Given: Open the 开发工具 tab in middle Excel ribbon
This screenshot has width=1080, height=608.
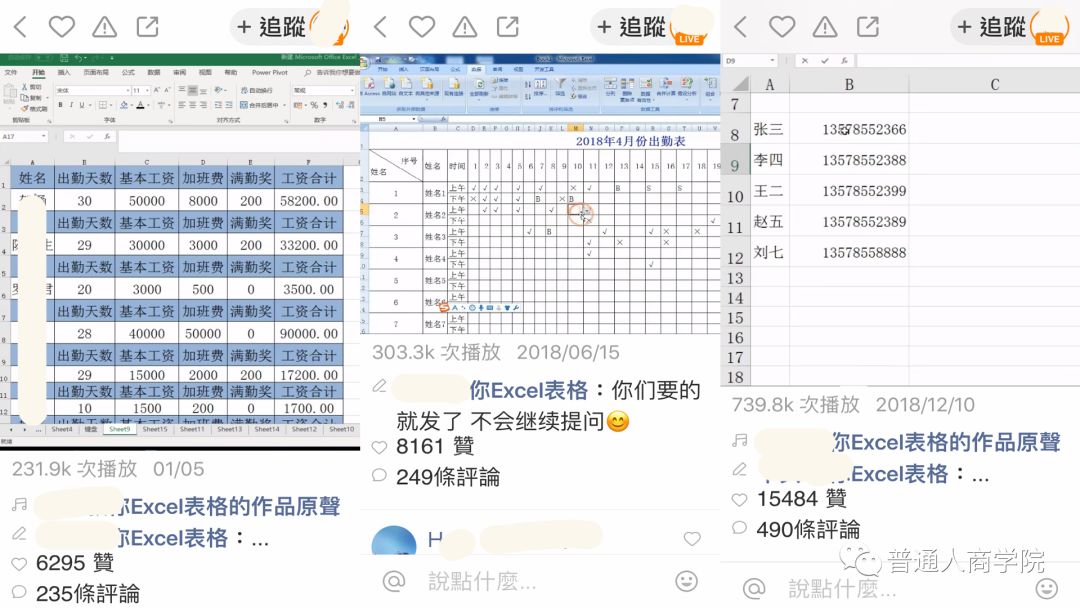Looking at the screenshot, I should (543, 70).
